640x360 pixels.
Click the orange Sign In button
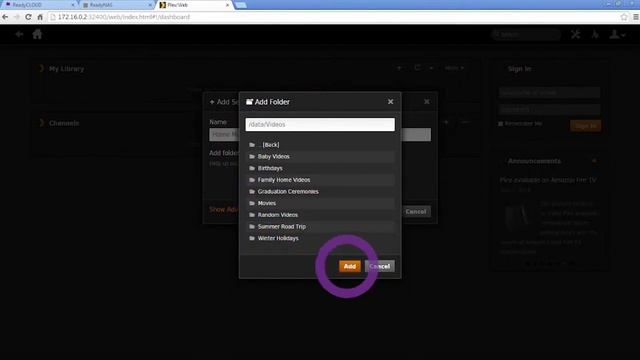pos(585,126)
